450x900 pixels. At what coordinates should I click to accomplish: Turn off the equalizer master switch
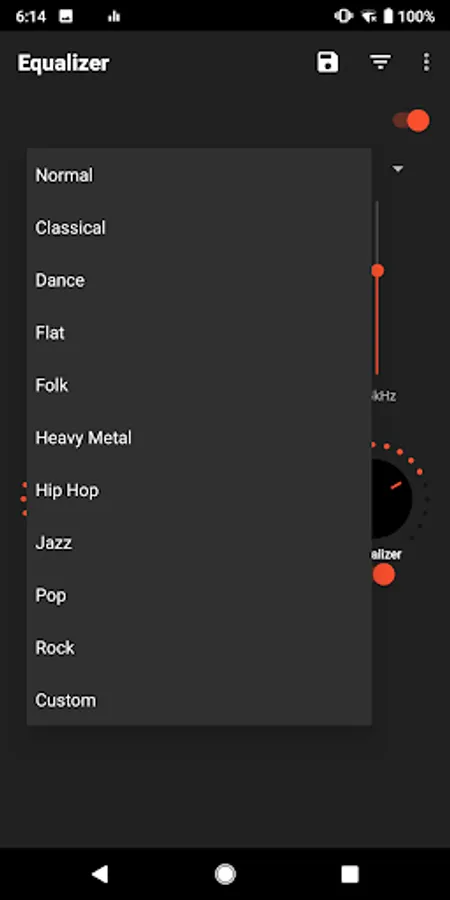click(411, 121)
